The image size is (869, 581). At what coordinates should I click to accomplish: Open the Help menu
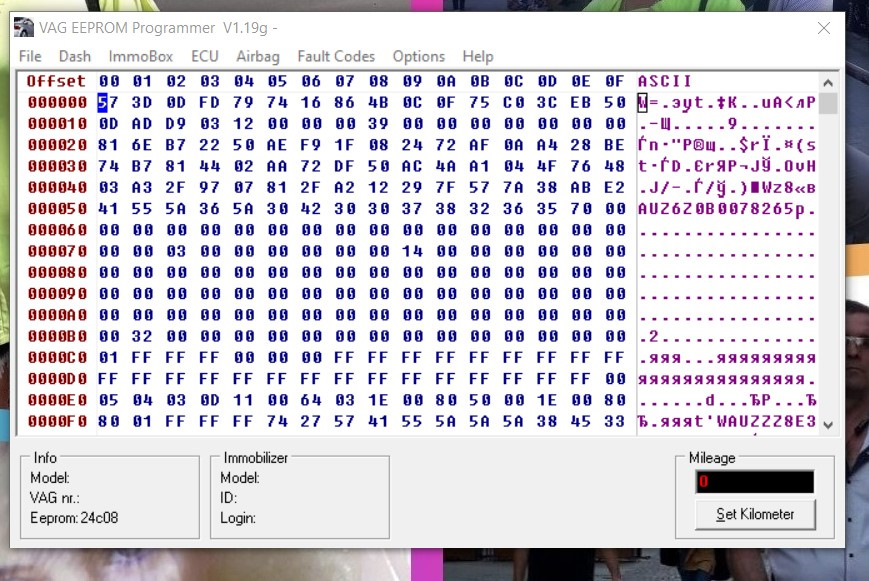[477, 56]
